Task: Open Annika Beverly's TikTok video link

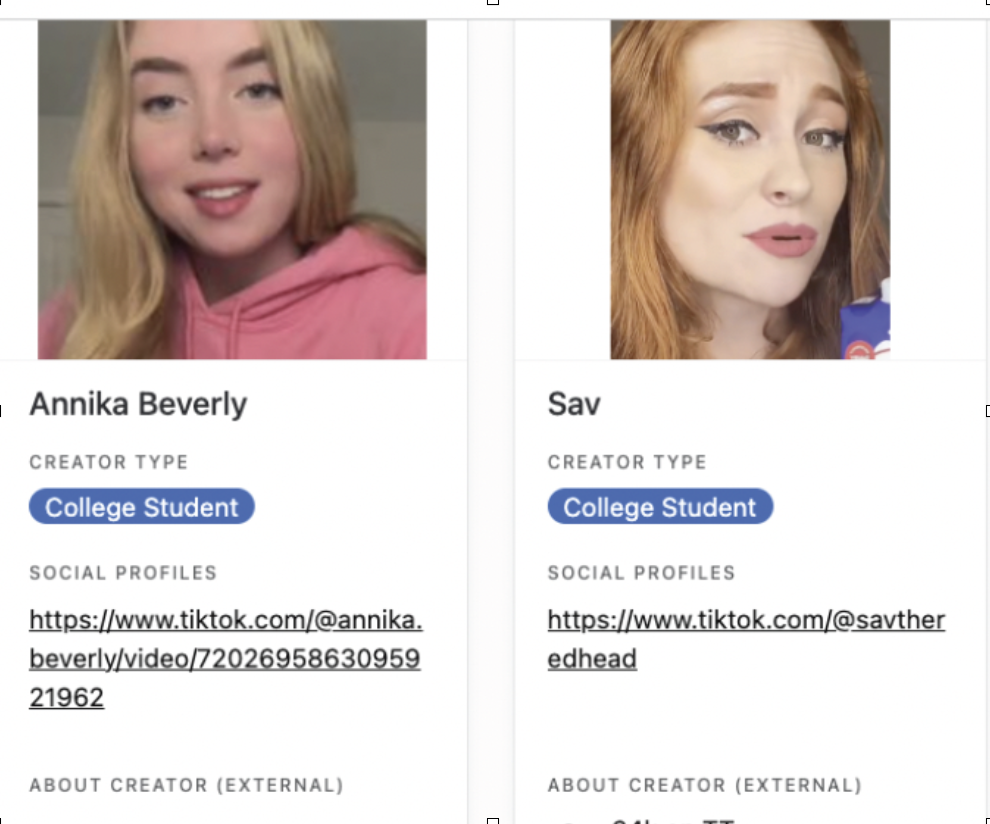Action: click(x=225, y=659)
